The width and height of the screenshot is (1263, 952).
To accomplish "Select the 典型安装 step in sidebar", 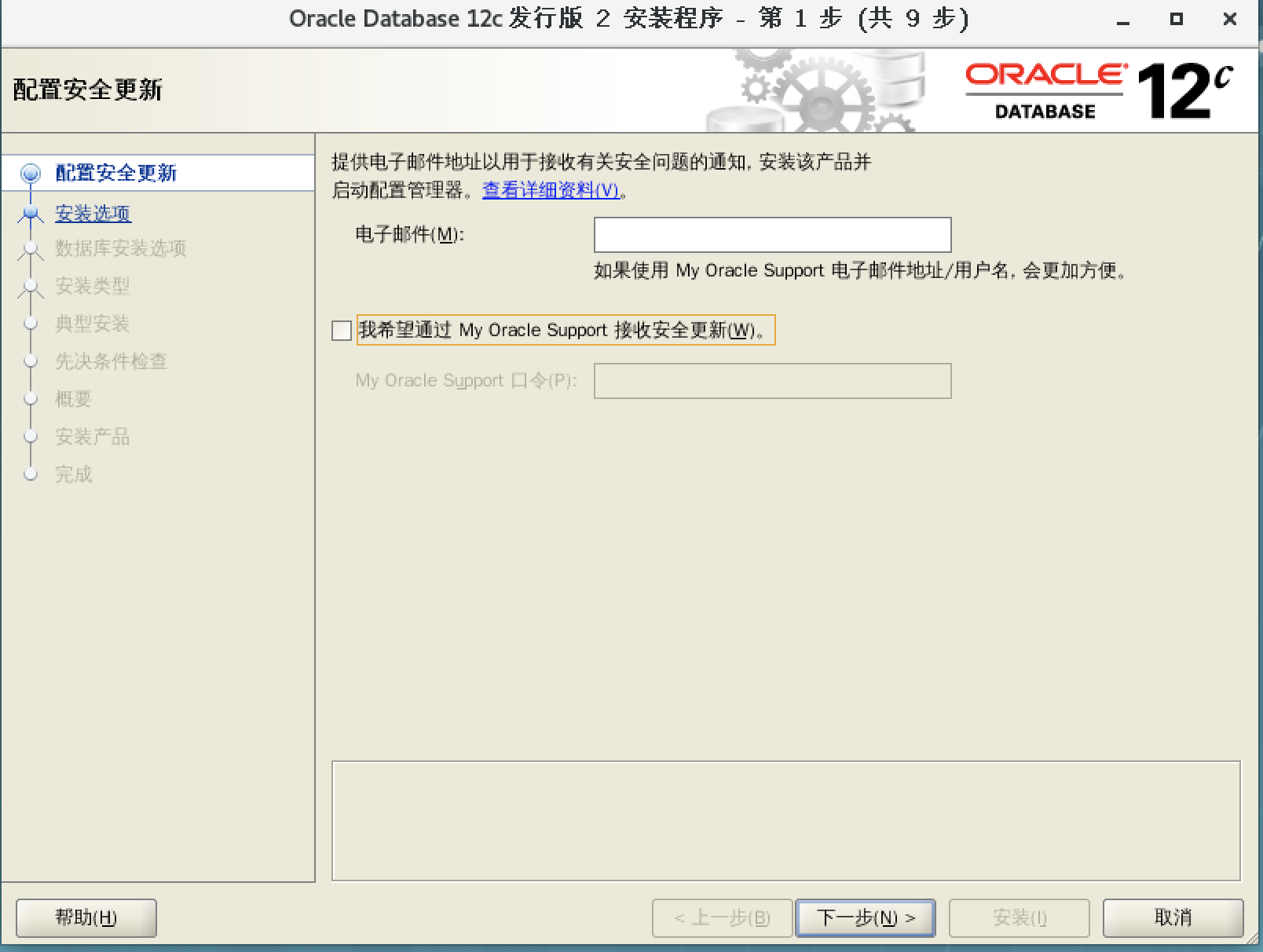I will [91, 324].
